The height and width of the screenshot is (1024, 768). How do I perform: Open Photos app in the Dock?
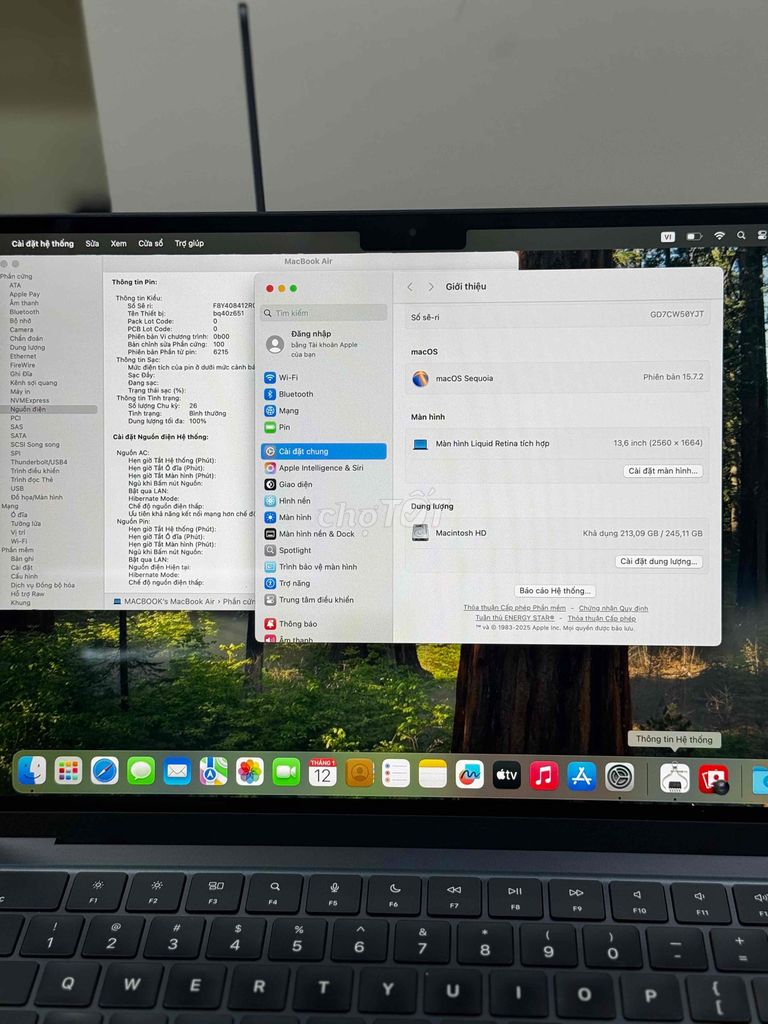click(x=249, y=773)
